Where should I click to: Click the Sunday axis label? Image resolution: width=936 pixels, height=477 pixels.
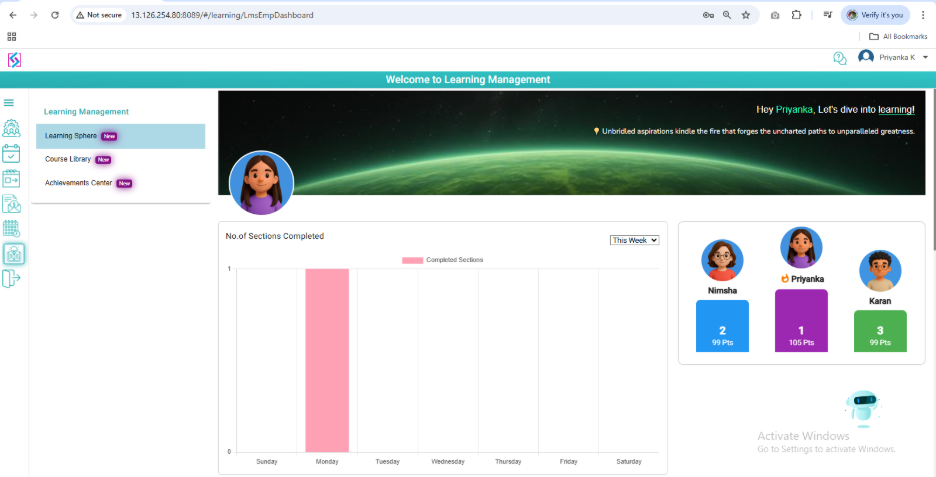[x=267, y=461]
